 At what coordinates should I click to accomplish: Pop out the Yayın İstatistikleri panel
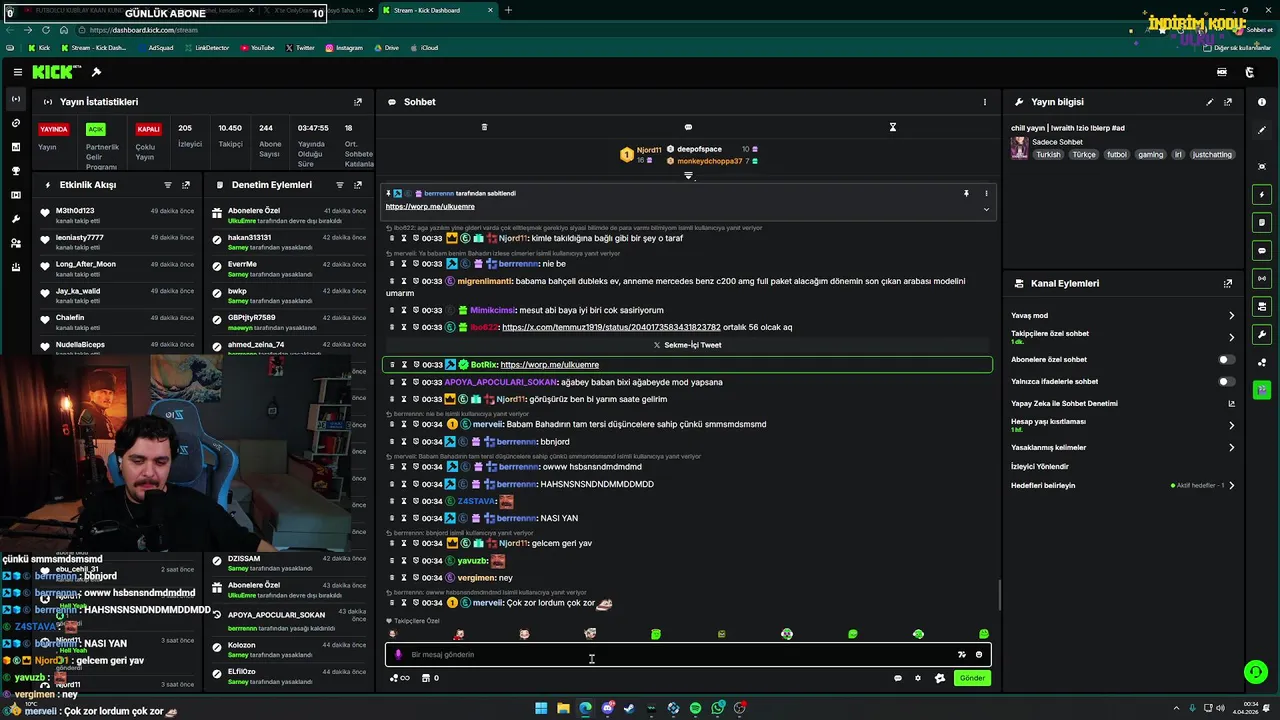coord(358,102)
